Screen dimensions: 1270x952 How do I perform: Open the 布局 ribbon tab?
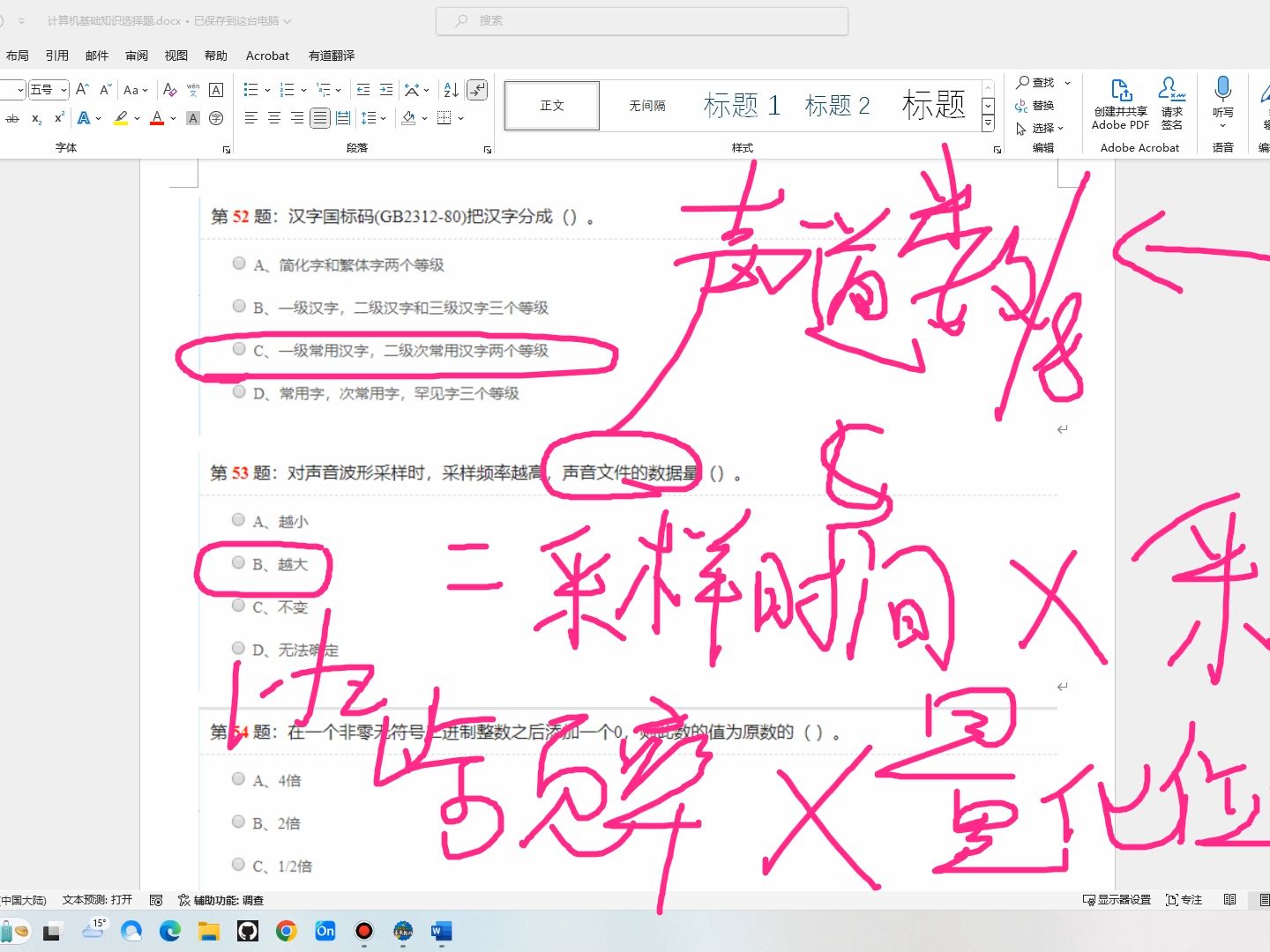pos(18,55)
